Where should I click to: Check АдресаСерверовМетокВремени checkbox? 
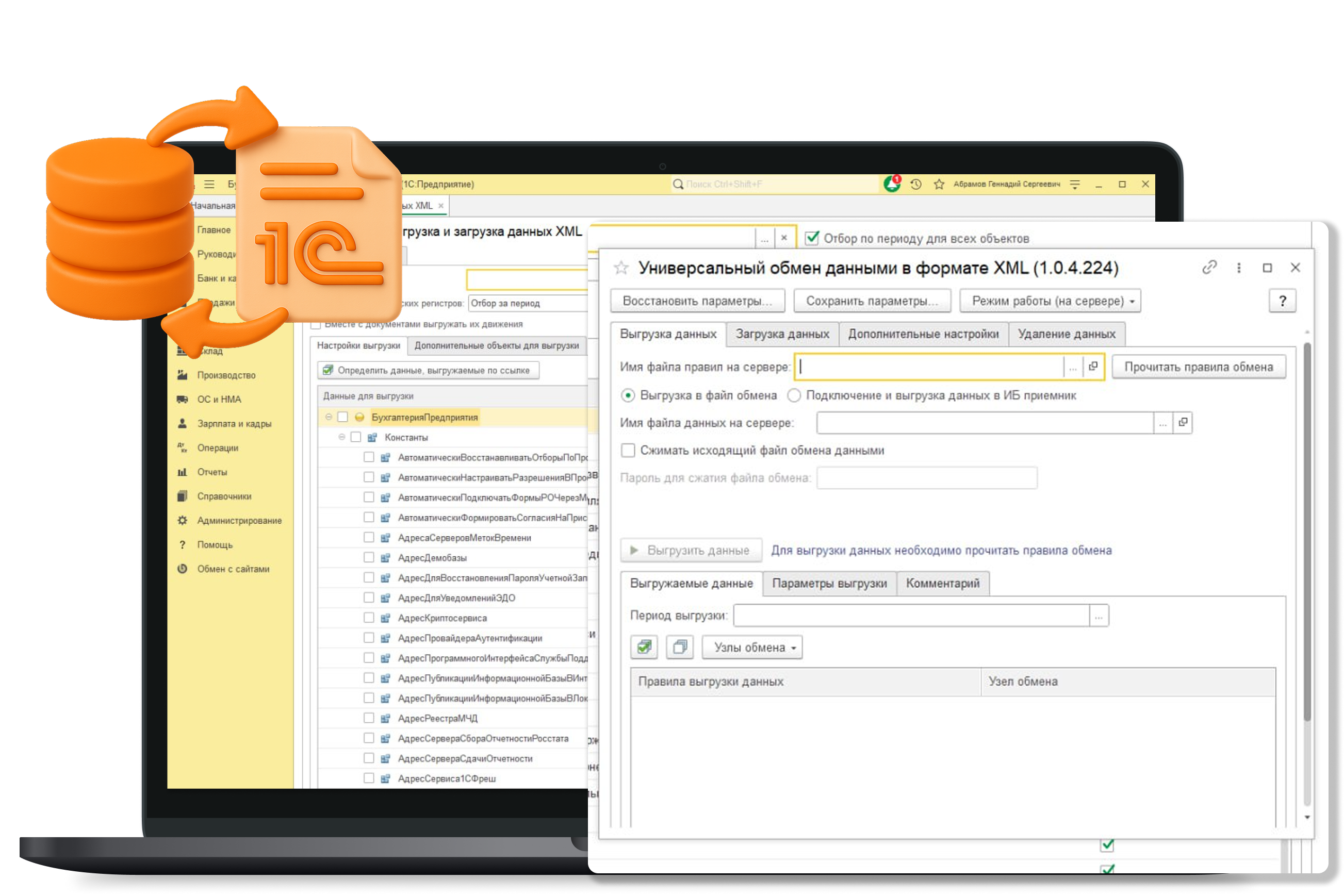coord(369,537)
